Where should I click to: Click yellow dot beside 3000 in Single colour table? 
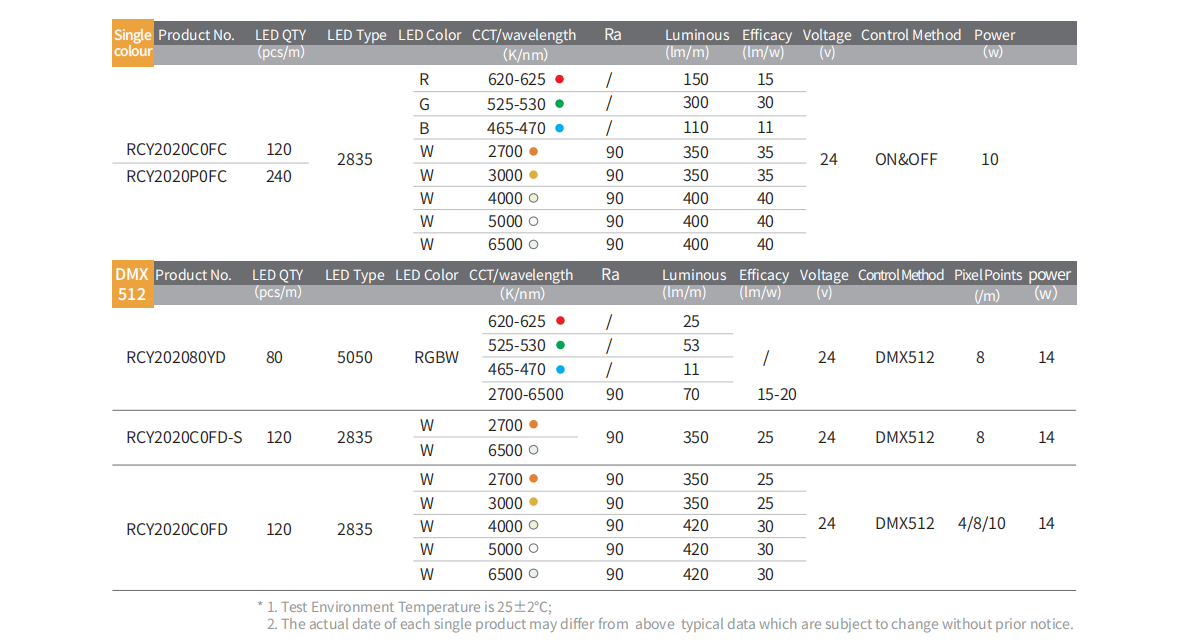tap(534, 176)
